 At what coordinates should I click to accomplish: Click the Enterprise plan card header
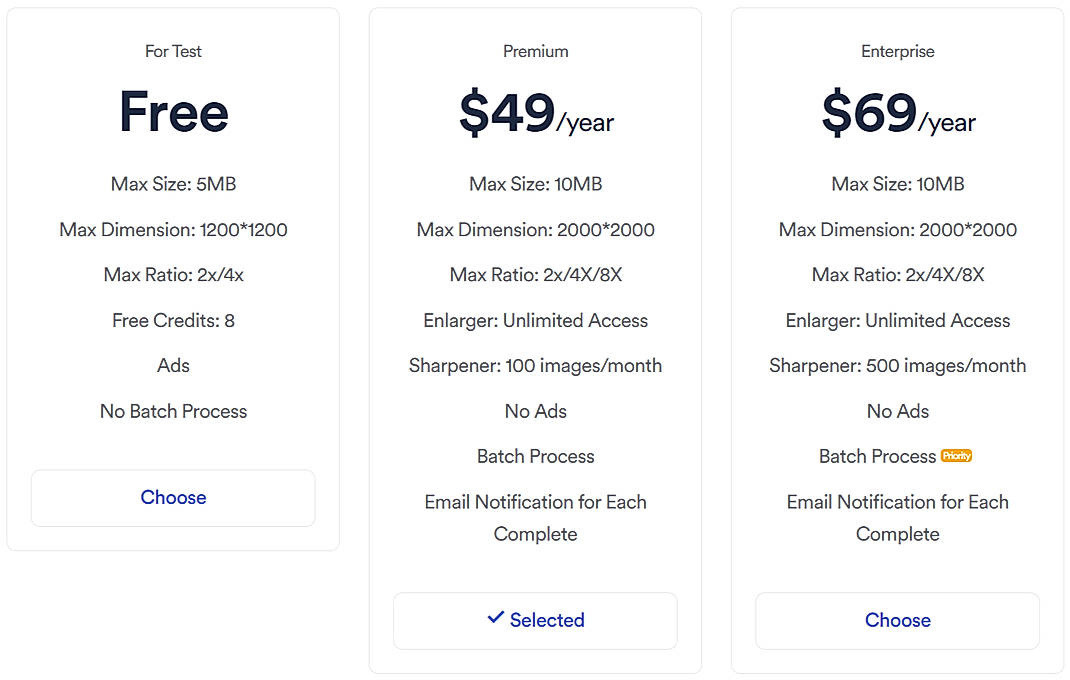tap(897, 51)
